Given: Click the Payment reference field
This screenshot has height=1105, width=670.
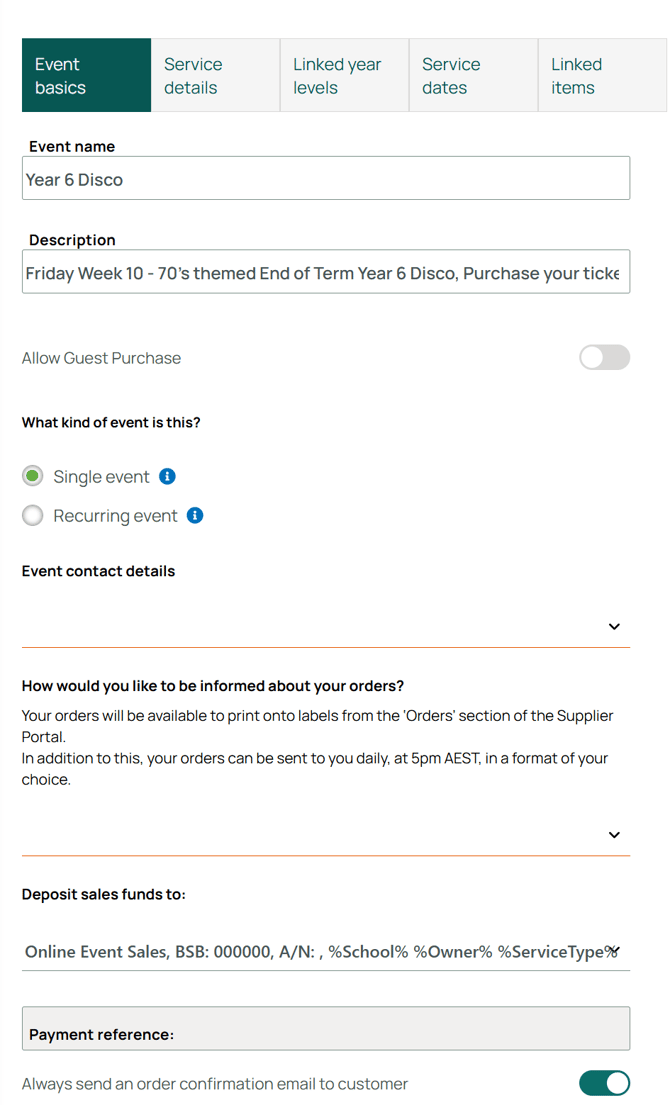Looking at the screenshot, I should click(x=325, y=1030).
